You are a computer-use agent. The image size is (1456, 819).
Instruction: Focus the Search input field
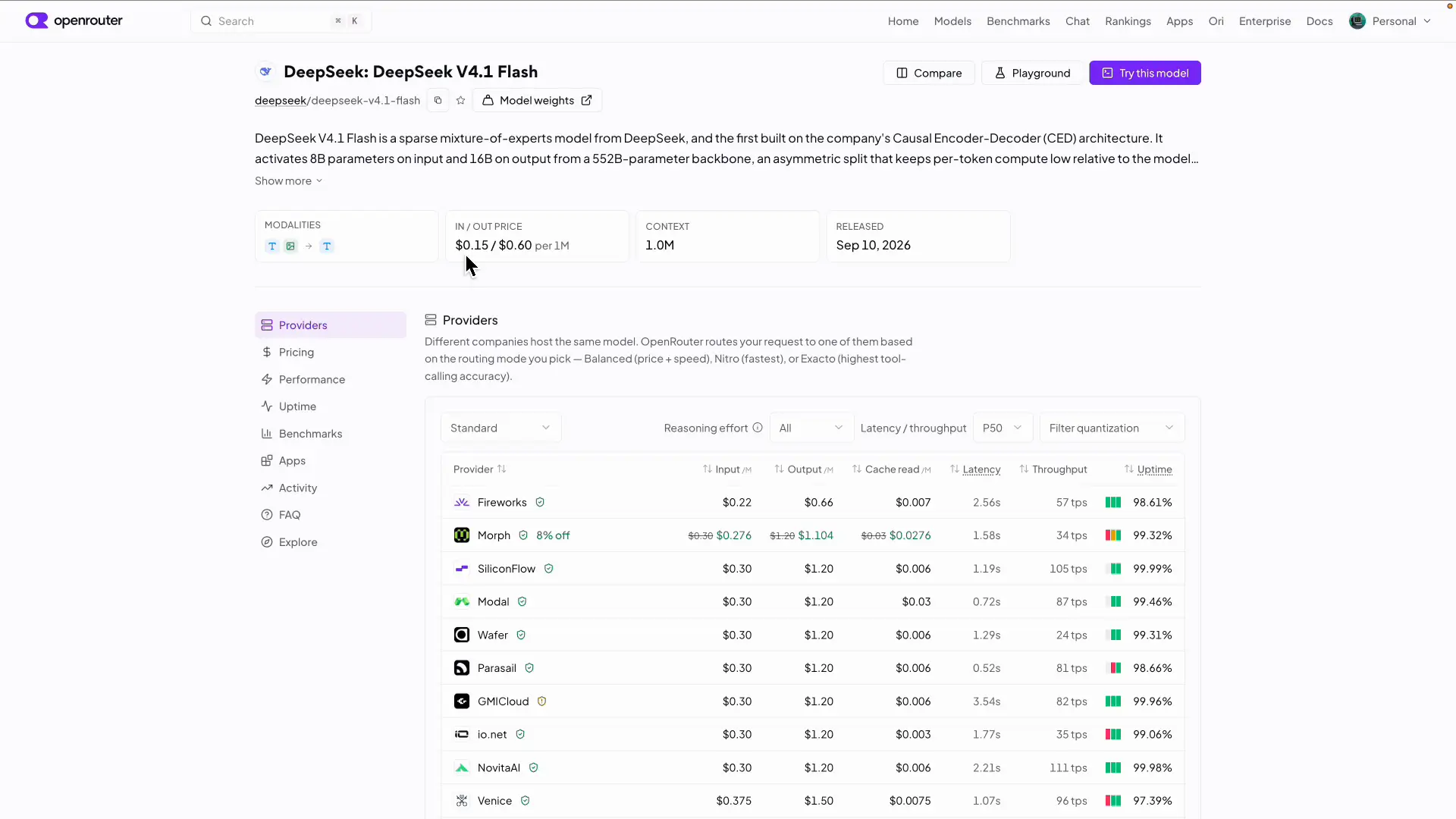(x=281, y=21)
